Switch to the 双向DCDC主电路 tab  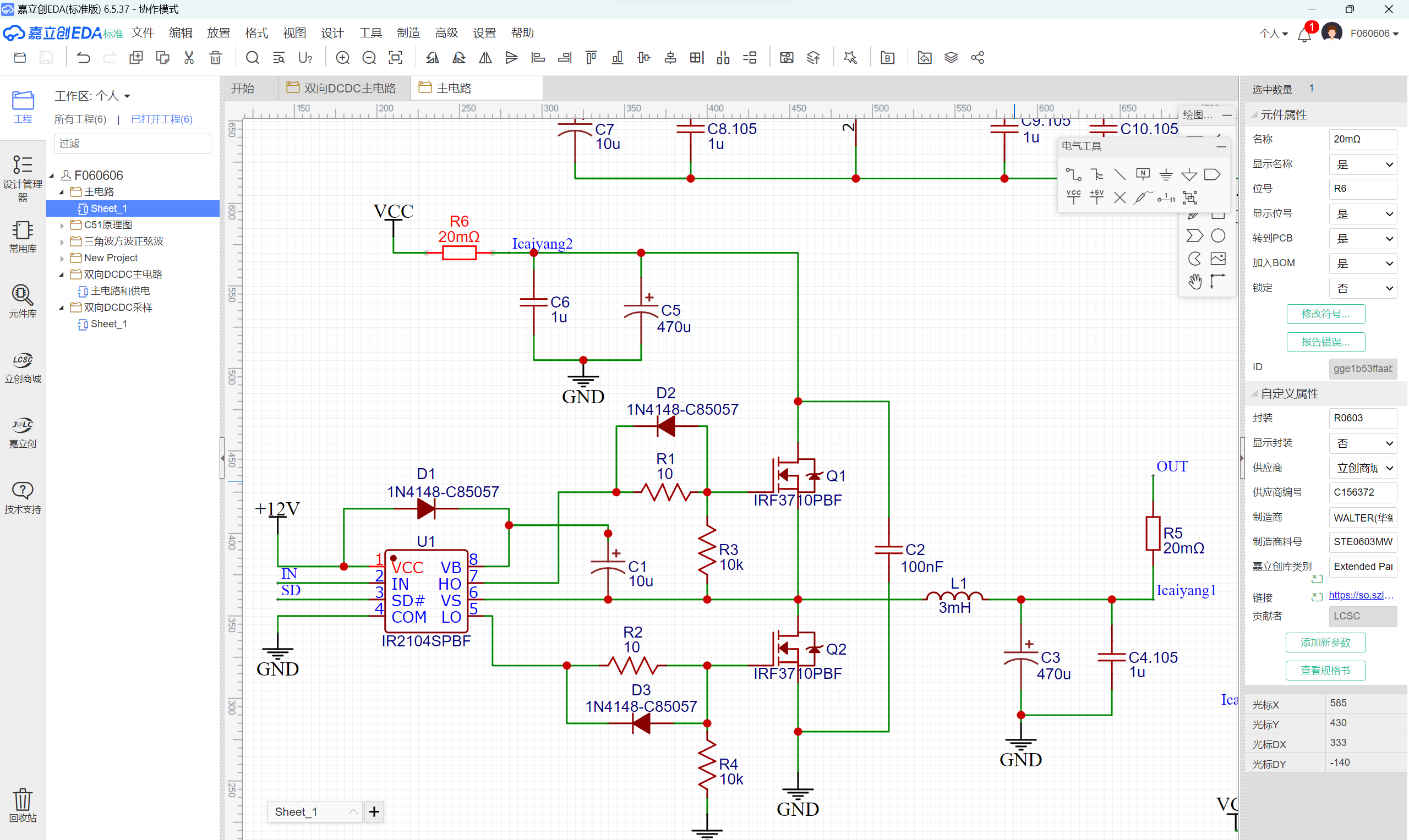(x=344, y=89)
